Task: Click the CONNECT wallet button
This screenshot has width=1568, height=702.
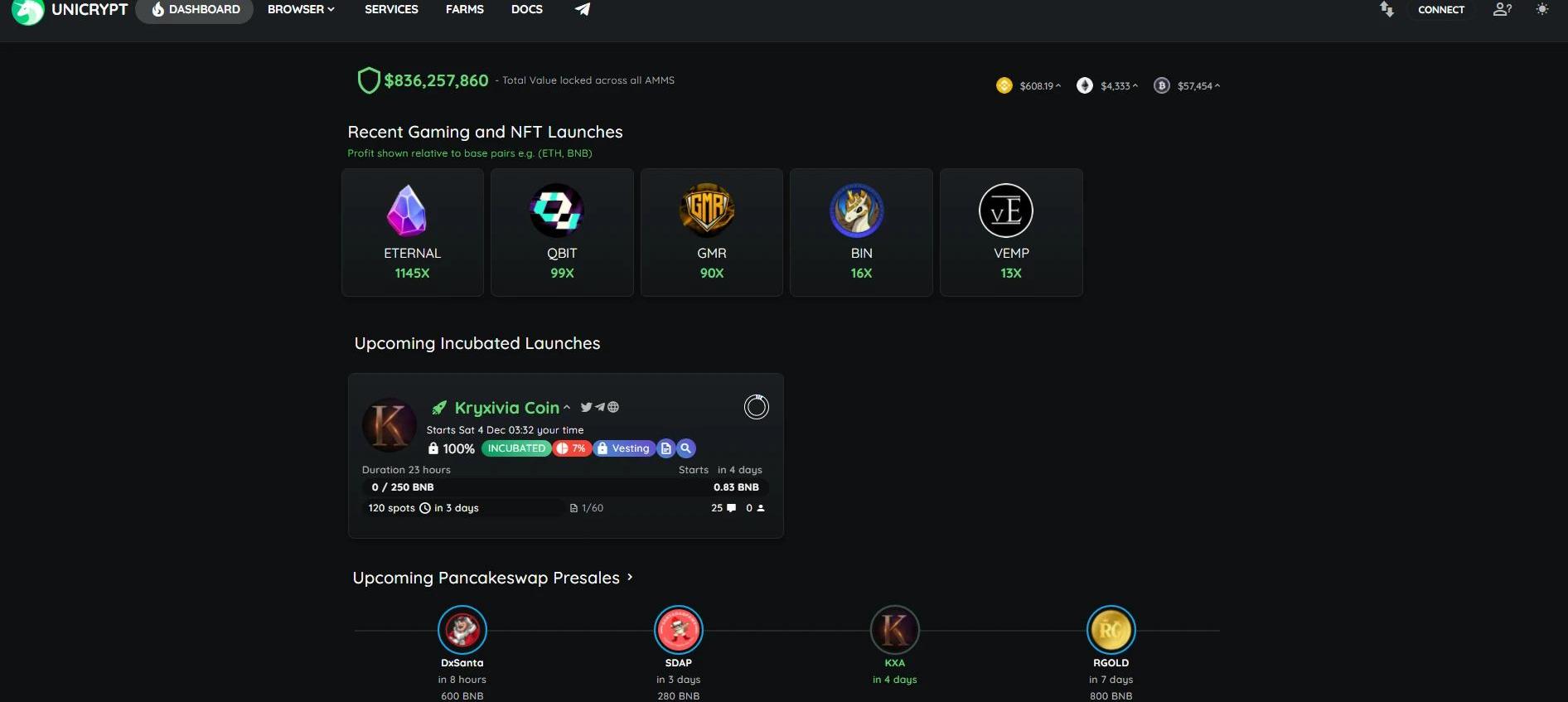Action: [x=1441, y=10]
